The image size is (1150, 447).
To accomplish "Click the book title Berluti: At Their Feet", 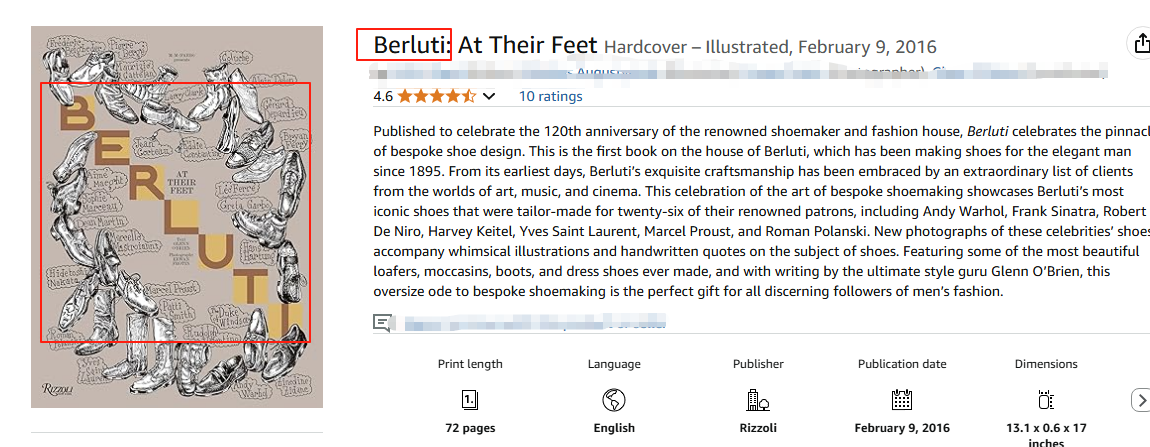I will pyautogui.click(x=485, y=45).
